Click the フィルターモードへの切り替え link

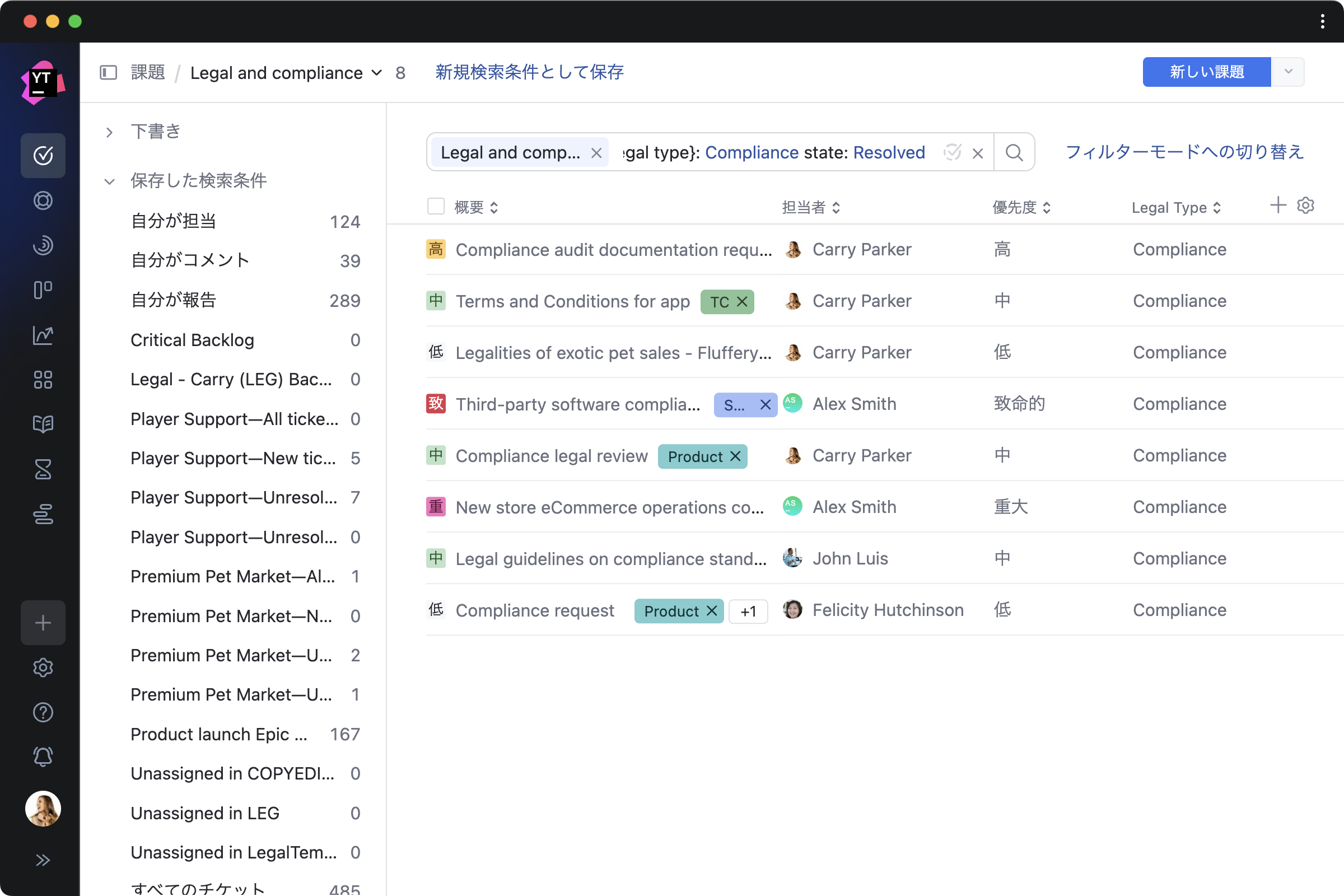pyautogui.click(x=1184, y=152)
